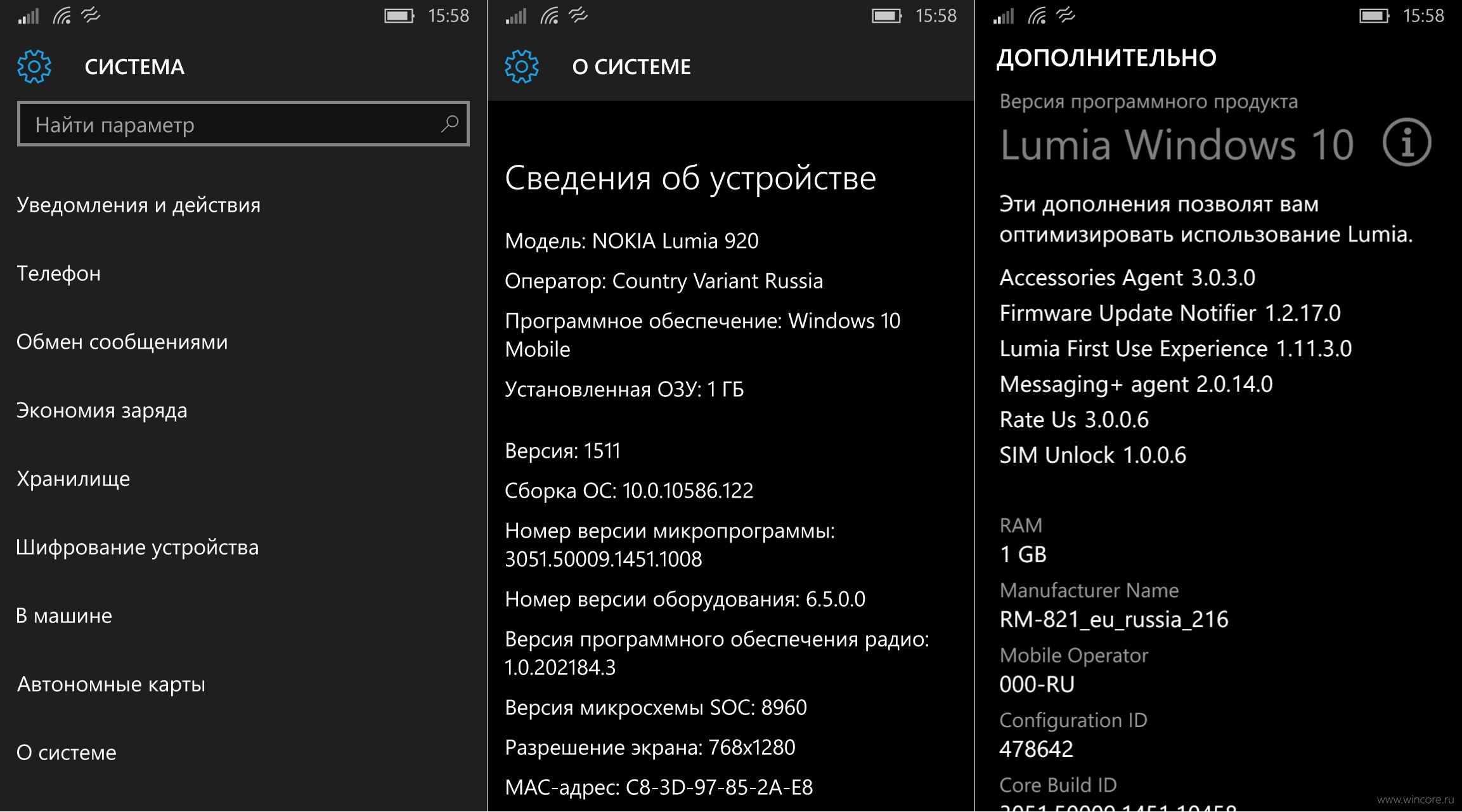Tap the search magnifier icon in Найти параметр
This screenshot has width=1462, height=812.
(450, 124)
